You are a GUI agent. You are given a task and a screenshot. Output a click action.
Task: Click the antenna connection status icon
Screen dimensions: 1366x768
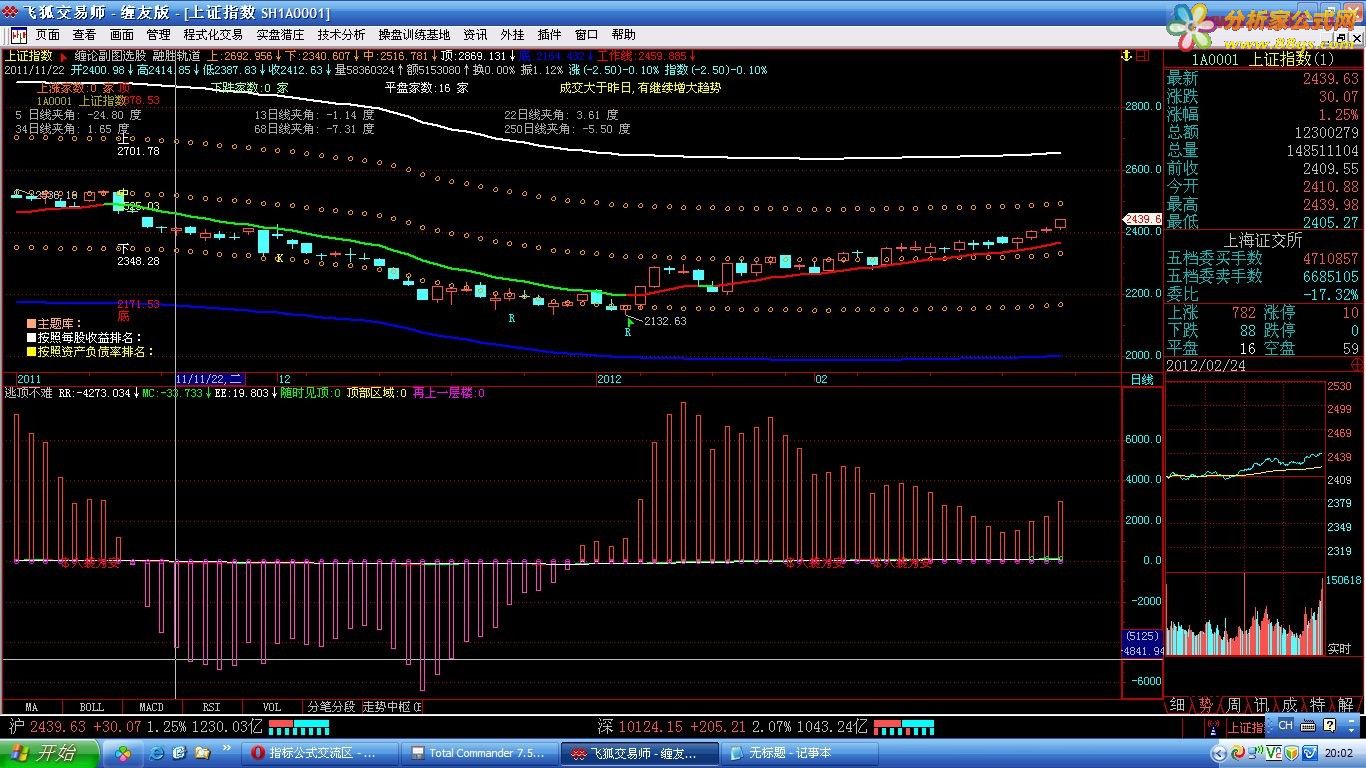pyautogui.click(x=1213, y=728)
